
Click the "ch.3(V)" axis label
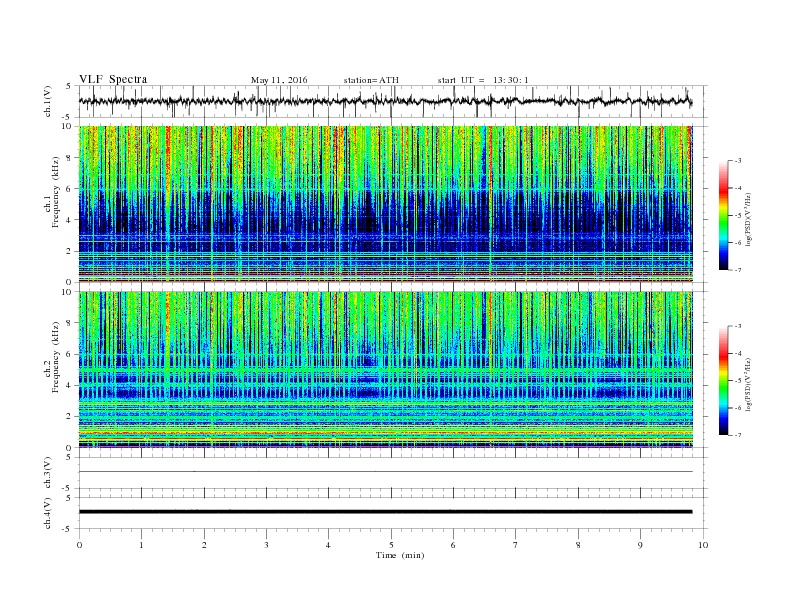48,473
